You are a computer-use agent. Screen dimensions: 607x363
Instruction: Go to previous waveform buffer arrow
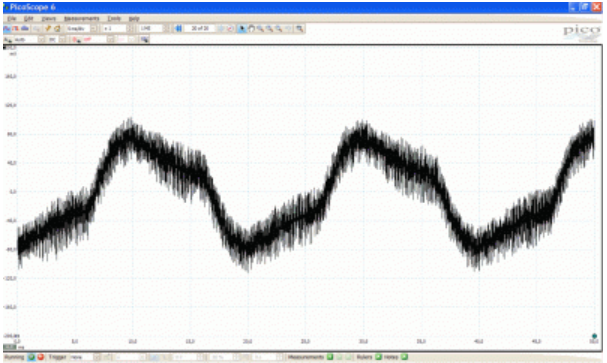click(x=178, y=28)
